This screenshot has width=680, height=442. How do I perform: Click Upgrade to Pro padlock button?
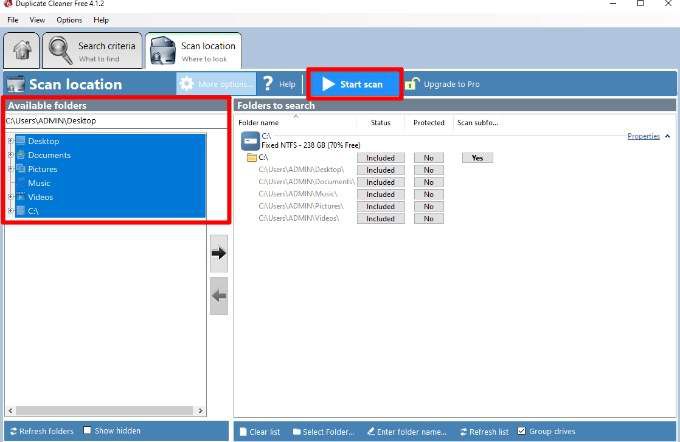click(x=442, y=84)
